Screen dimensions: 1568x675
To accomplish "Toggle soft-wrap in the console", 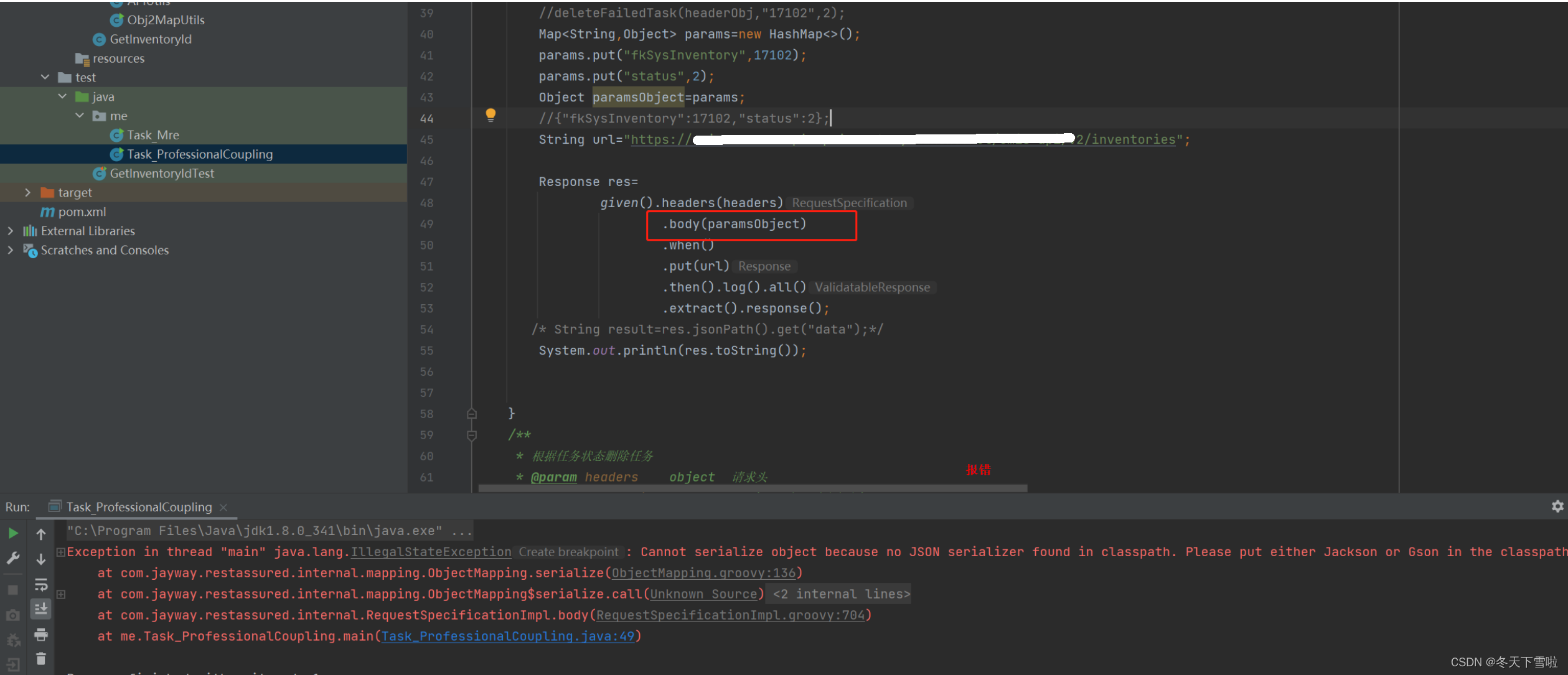I will [40, 585].
